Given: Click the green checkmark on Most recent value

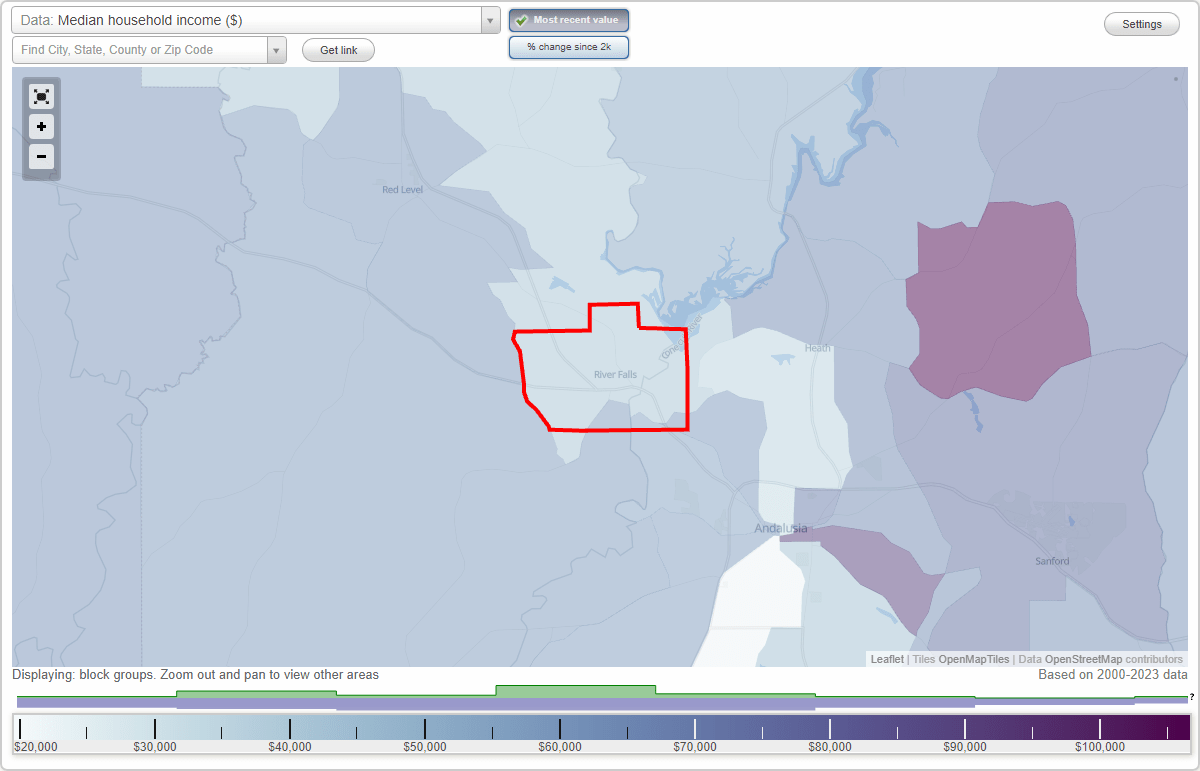Looking at the screenshot, I should point(523,19).
